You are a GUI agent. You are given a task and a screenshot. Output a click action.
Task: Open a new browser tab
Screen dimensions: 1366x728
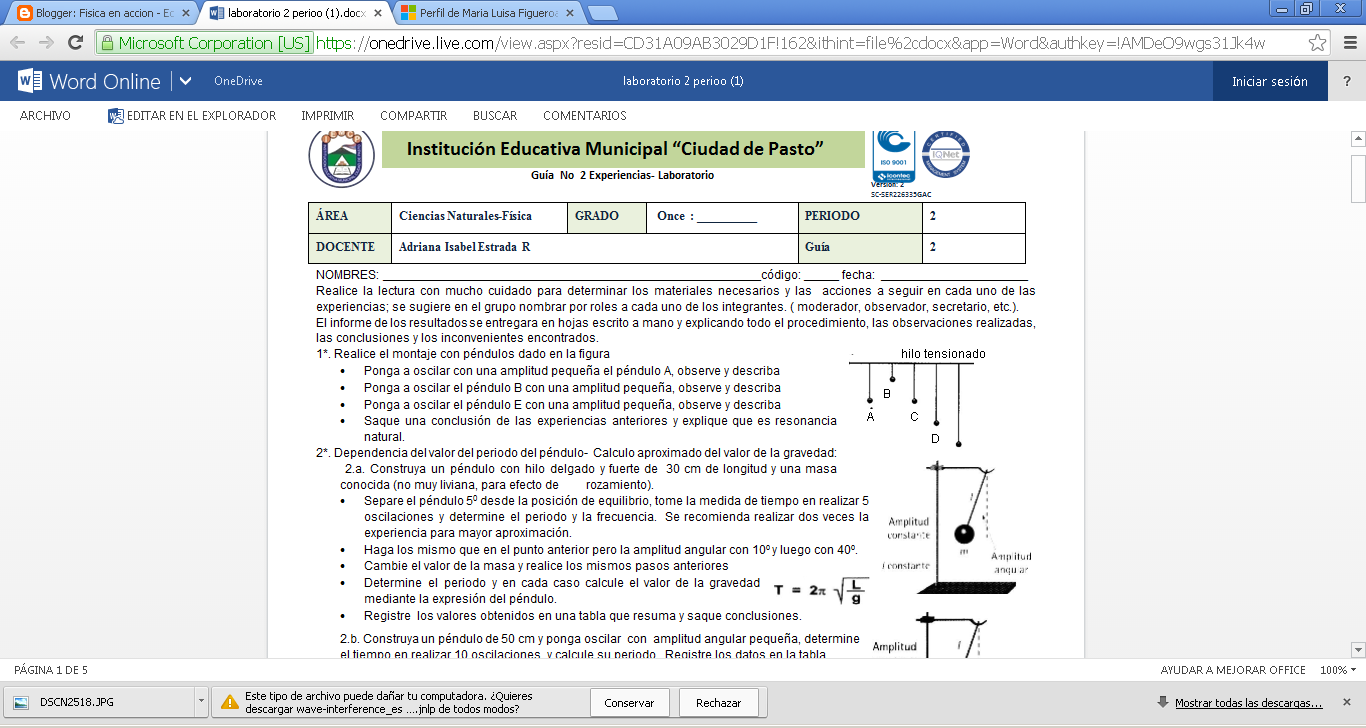click(602, 14)
